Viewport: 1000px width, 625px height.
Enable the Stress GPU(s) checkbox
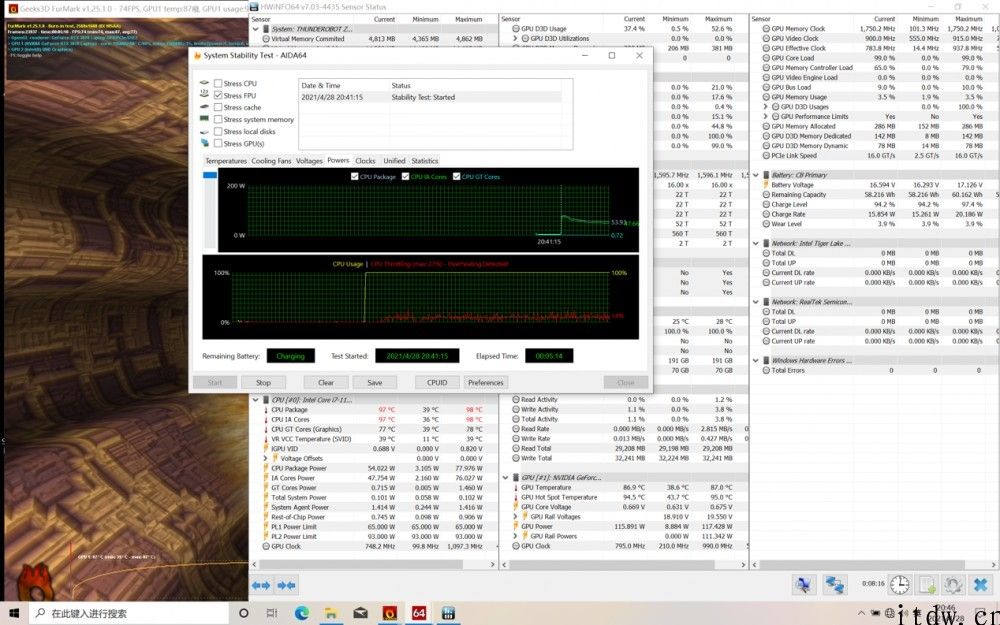[x=218, y=143]
